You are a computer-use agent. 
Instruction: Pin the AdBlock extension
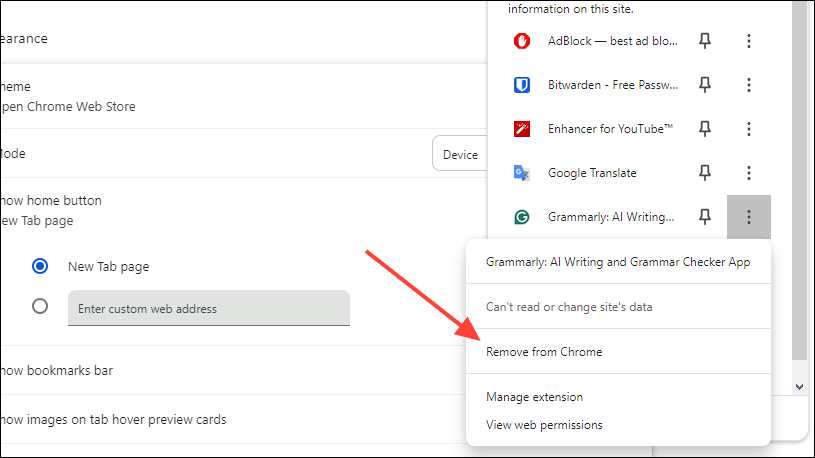pyautogui.click(x=705, y=41)
